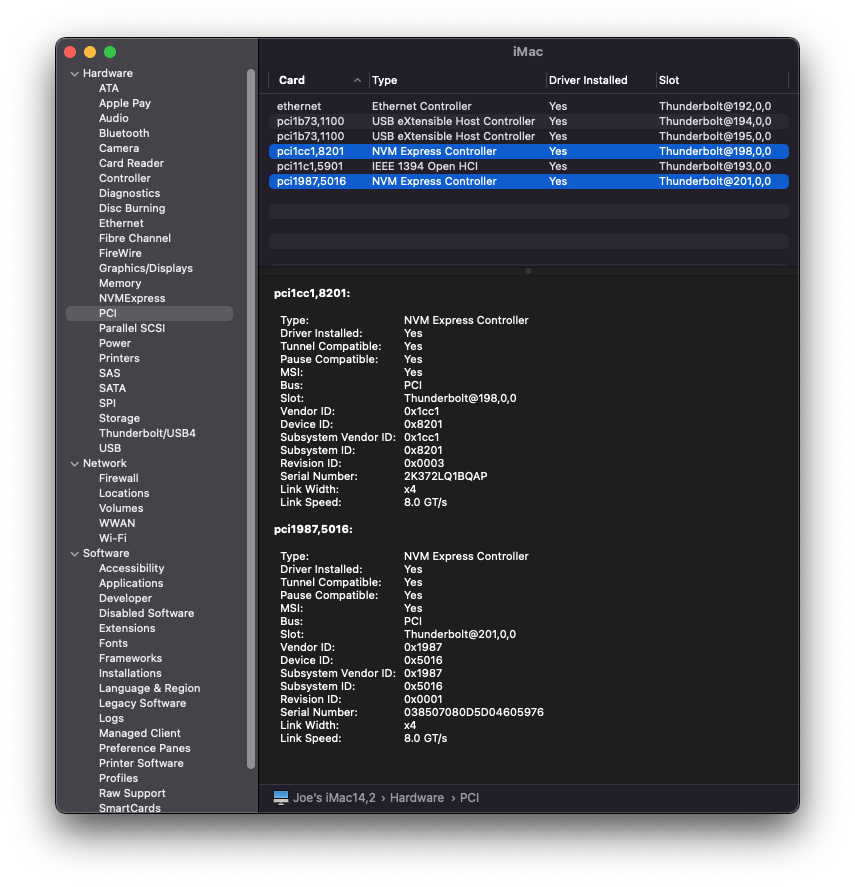Click the iMac computer icon in path bar
855x887 pixels.
point(281,798)
